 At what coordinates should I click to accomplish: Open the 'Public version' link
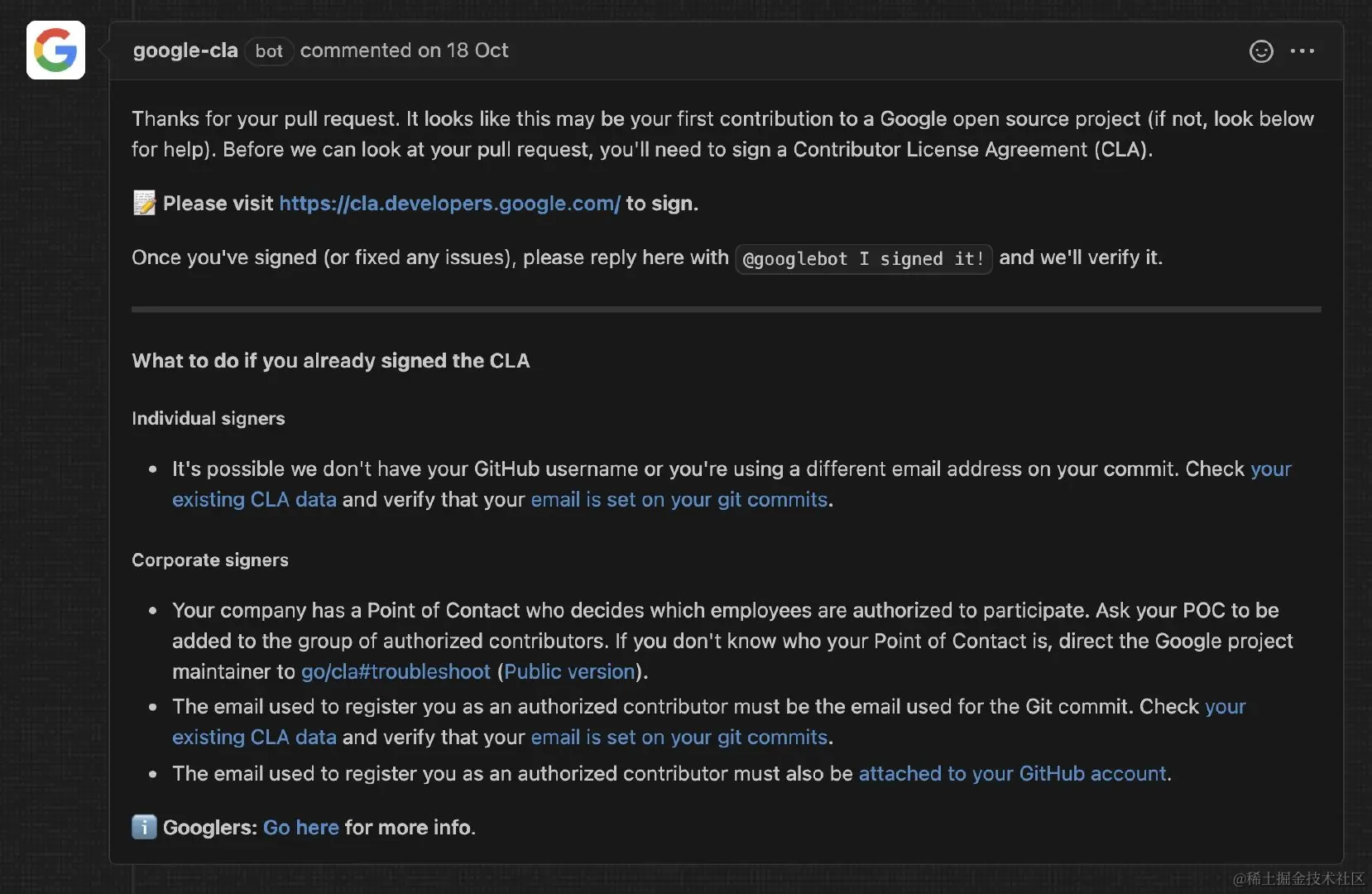[x=569, y=671]
